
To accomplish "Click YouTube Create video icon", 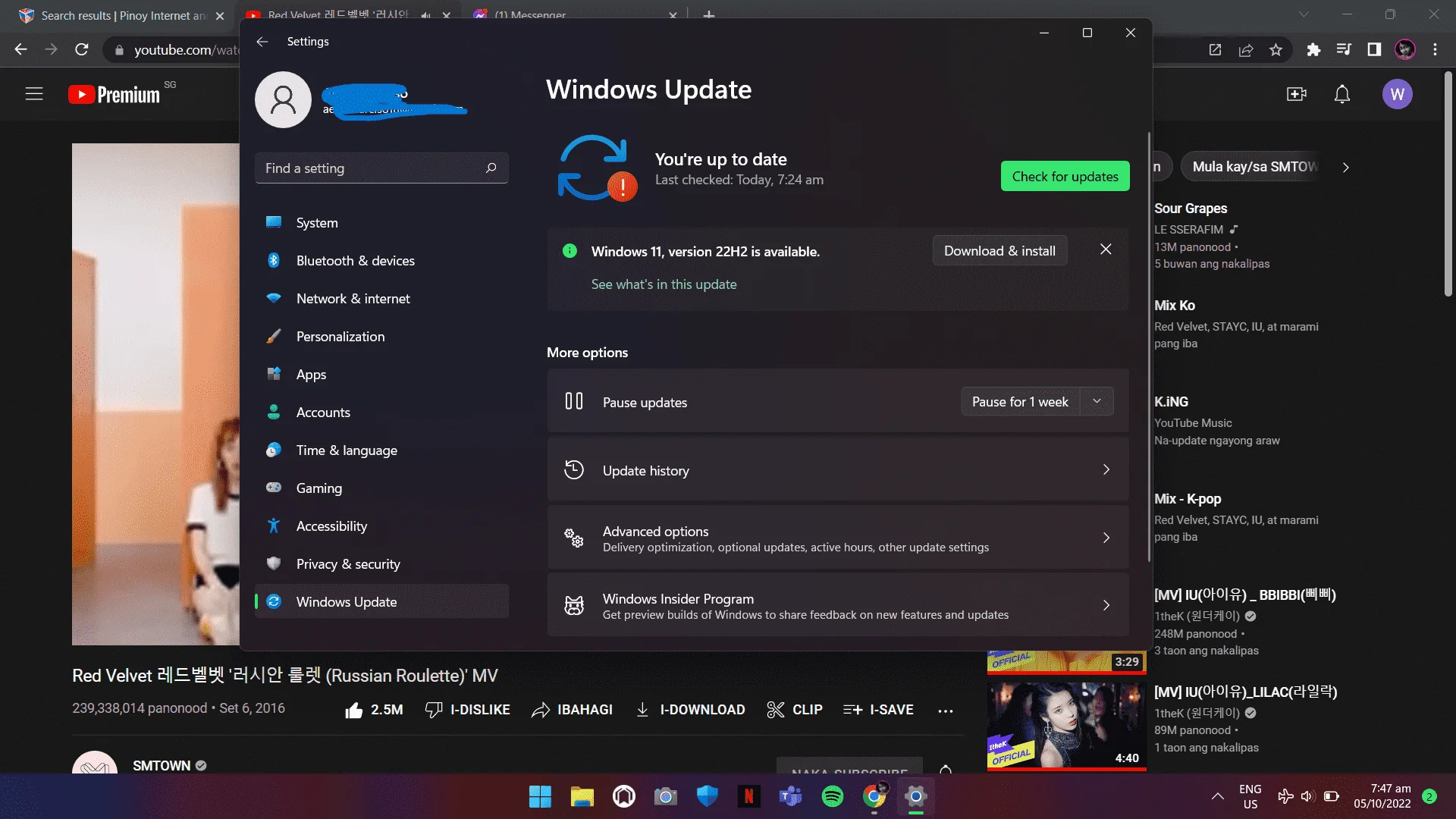I will pyautogui.click(x=1297, y=94).
